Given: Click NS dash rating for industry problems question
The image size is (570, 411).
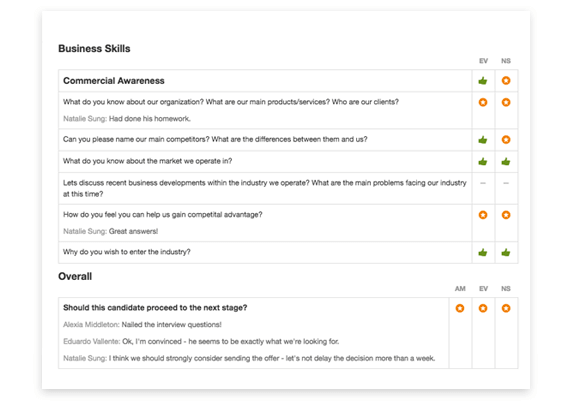Looking at the screenshot, I should coord(506,183).
